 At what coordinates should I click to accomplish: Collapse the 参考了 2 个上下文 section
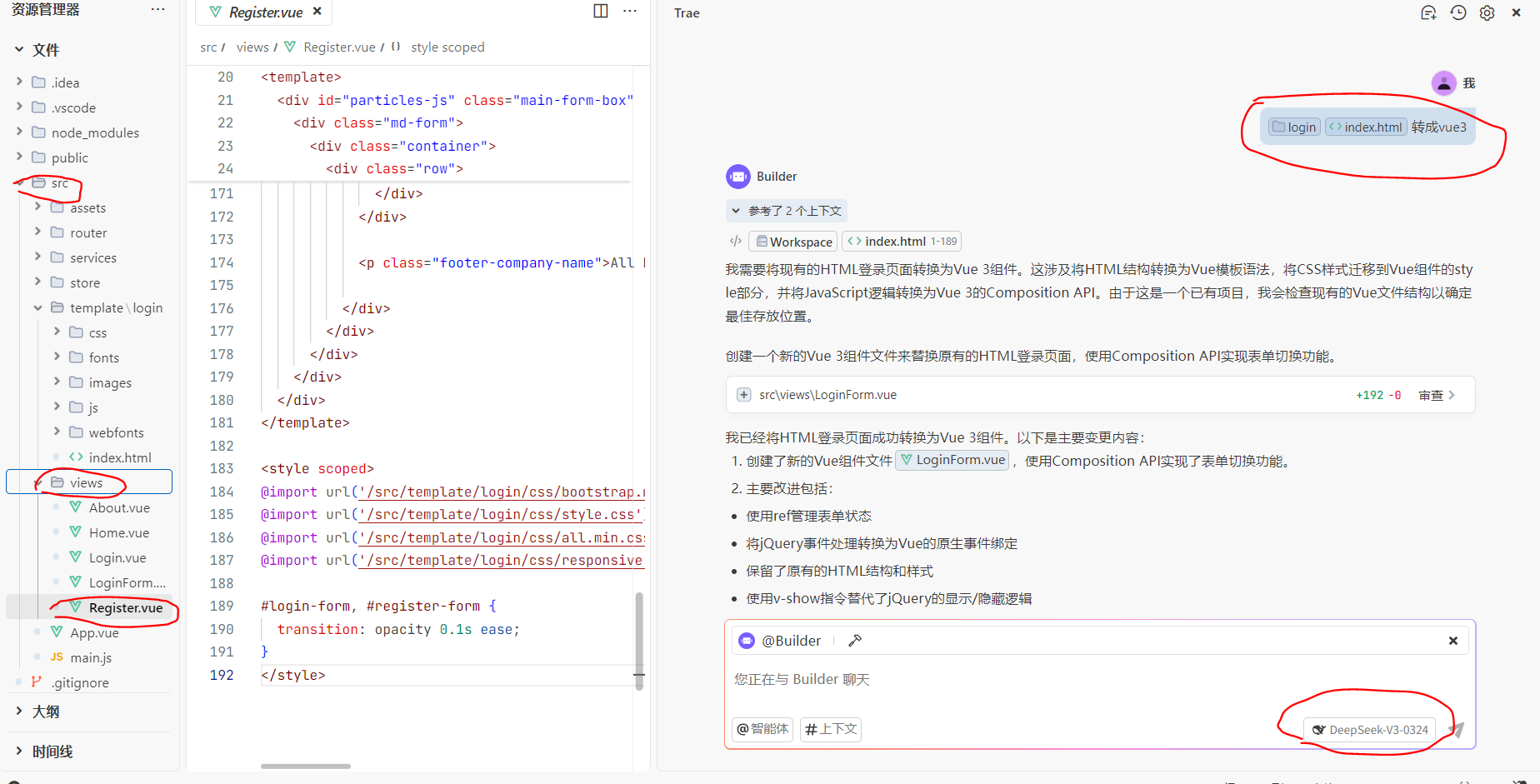[x=787, y=211]
